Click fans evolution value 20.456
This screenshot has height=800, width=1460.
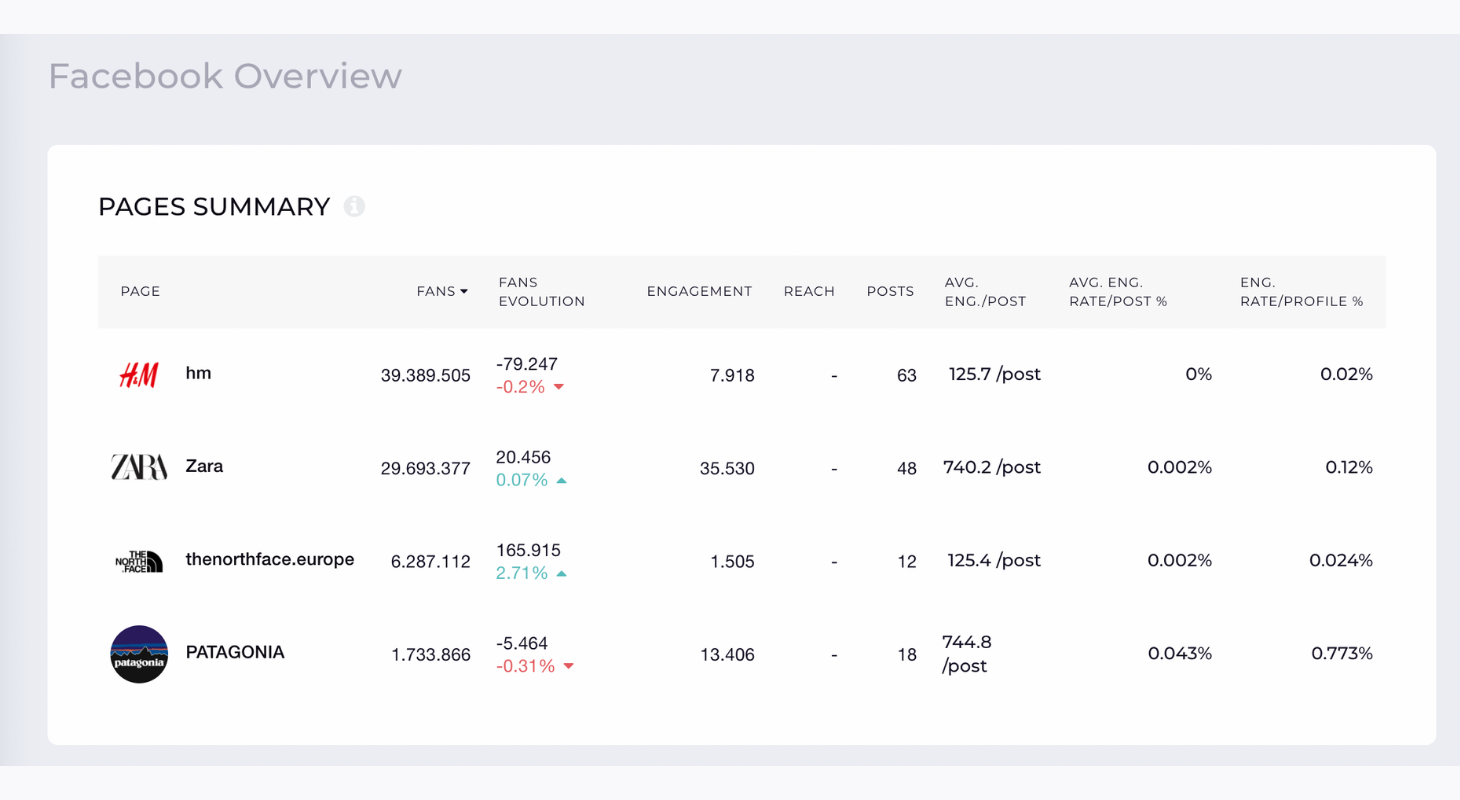pos(523,457)
